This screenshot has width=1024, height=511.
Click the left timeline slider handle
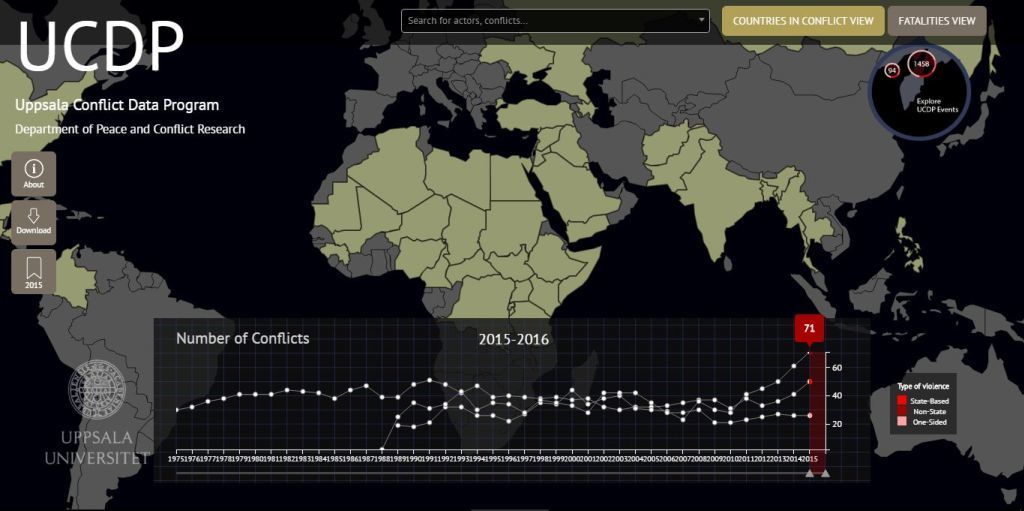809,473
